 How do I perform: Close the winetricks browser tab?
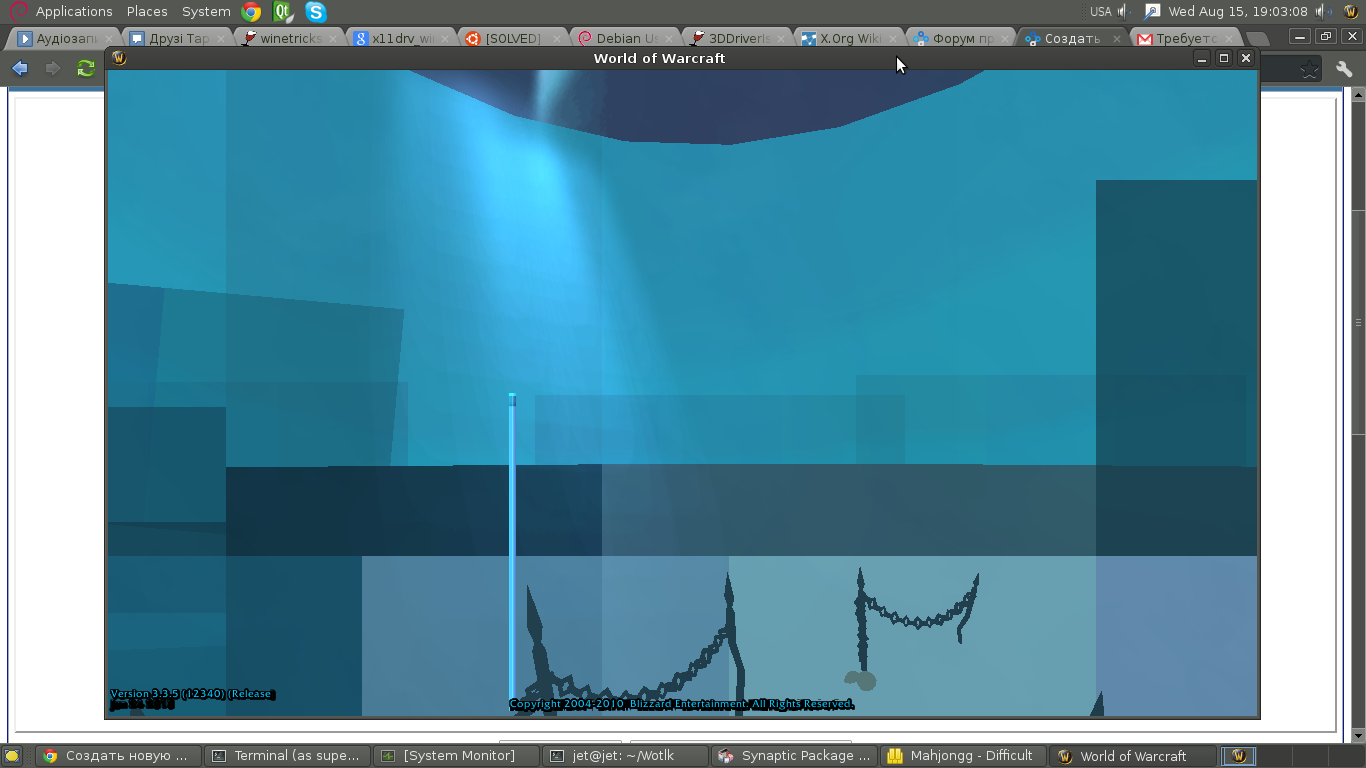[333, 39]
